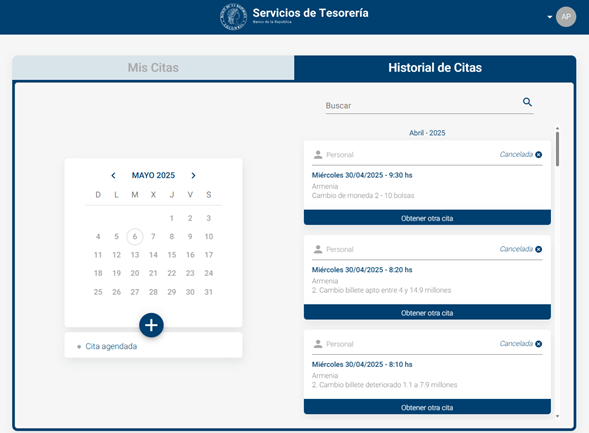The height and width of the screenshot is (433, 589).
Task: Select May 6 circled date
Action: 134,237
